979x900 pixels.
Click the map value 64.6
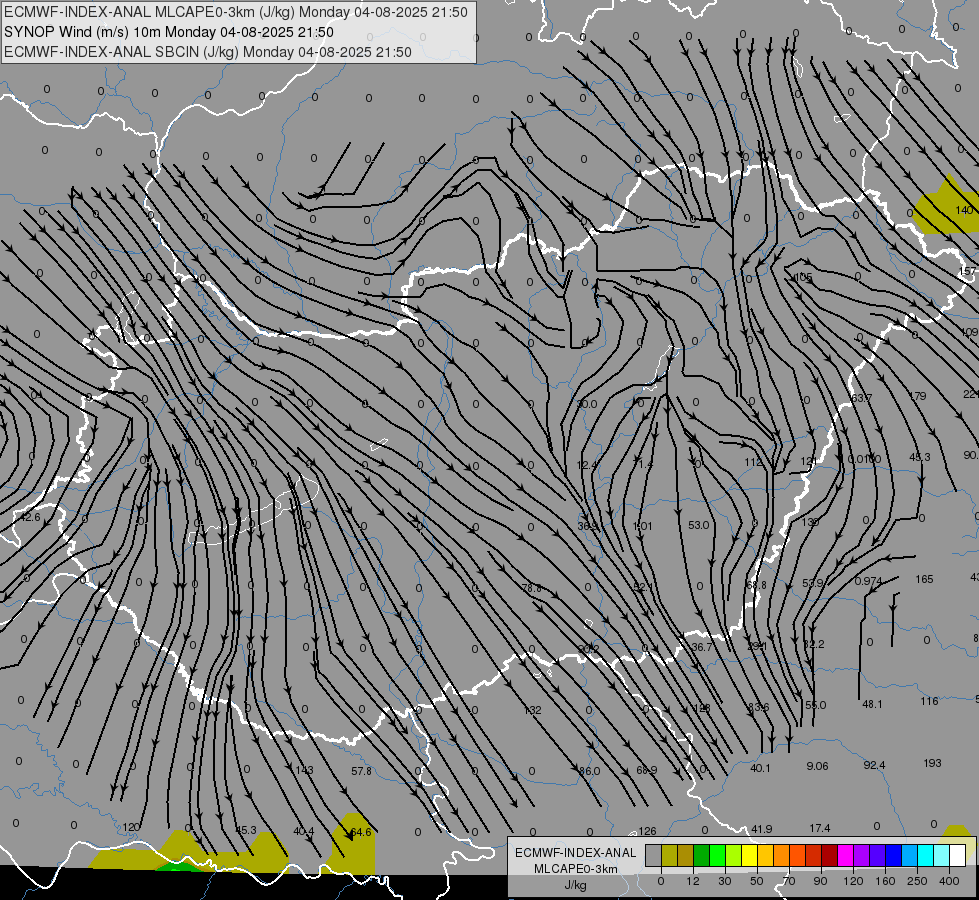[x=361, y=832]
